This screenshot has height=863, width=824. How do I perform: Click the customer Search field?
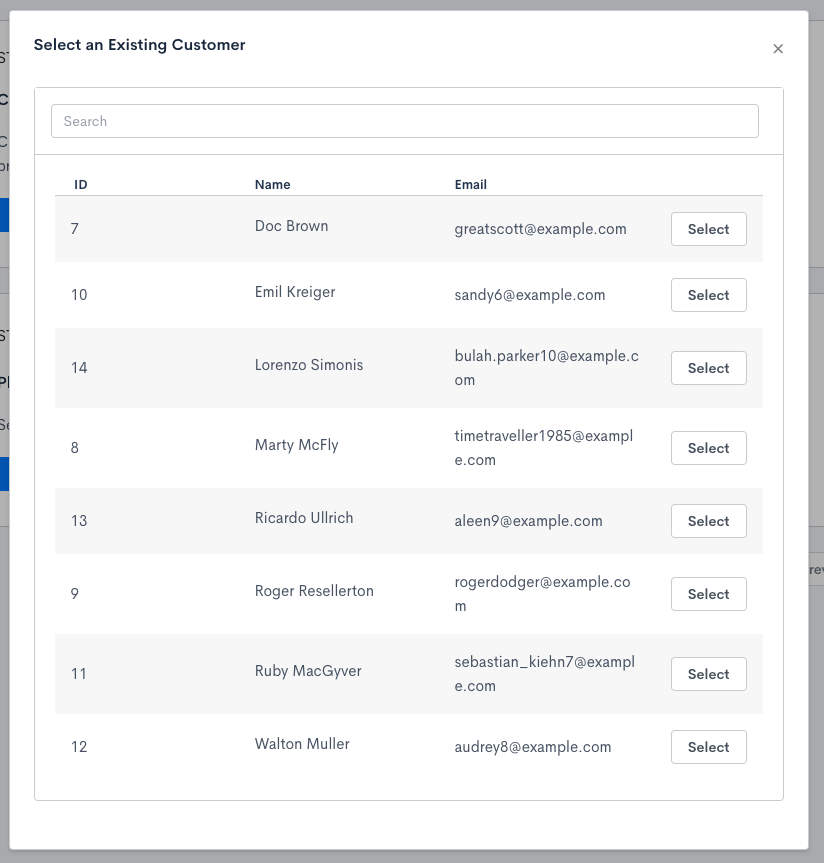point(404,121)
